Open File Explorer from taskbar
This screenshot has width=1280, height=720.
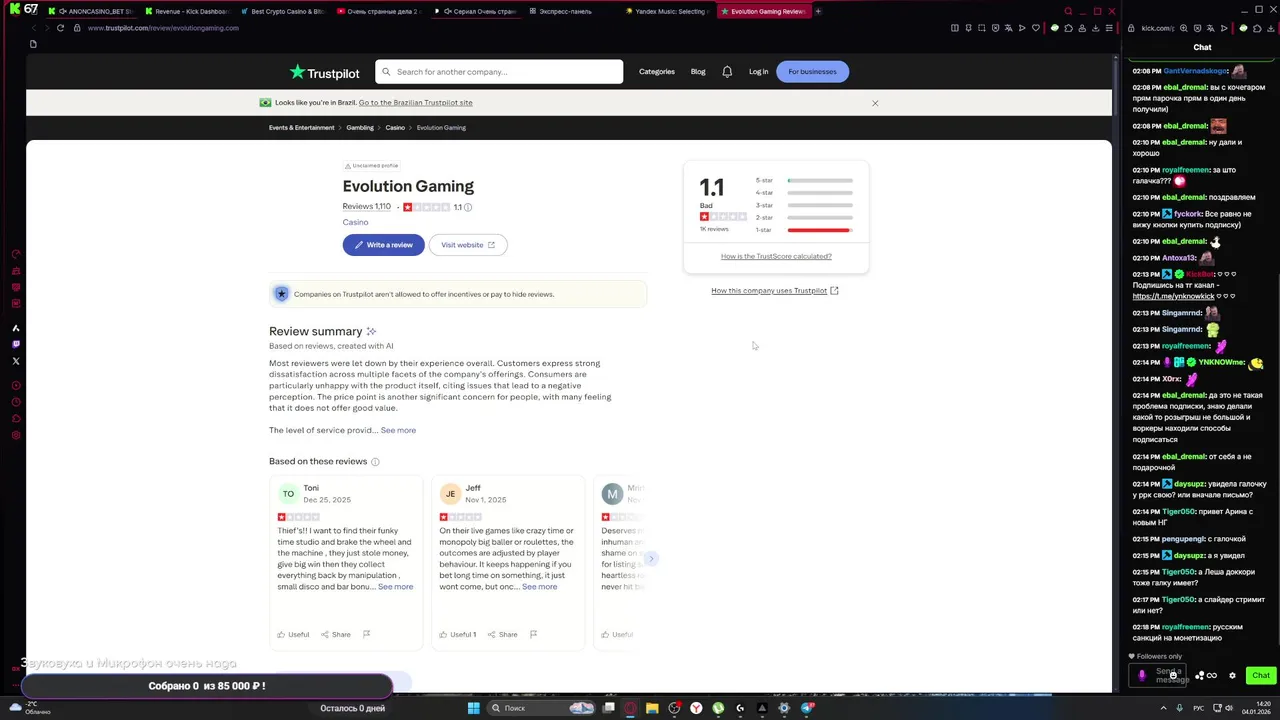click(652, 708)
